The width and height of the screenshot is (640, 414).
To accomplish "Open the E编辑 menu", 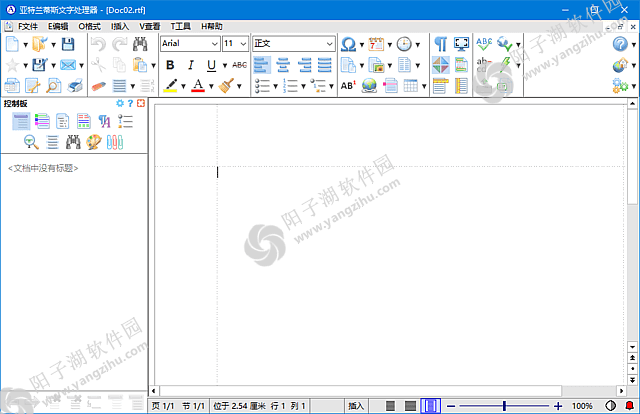I will (x=58, y=27).
